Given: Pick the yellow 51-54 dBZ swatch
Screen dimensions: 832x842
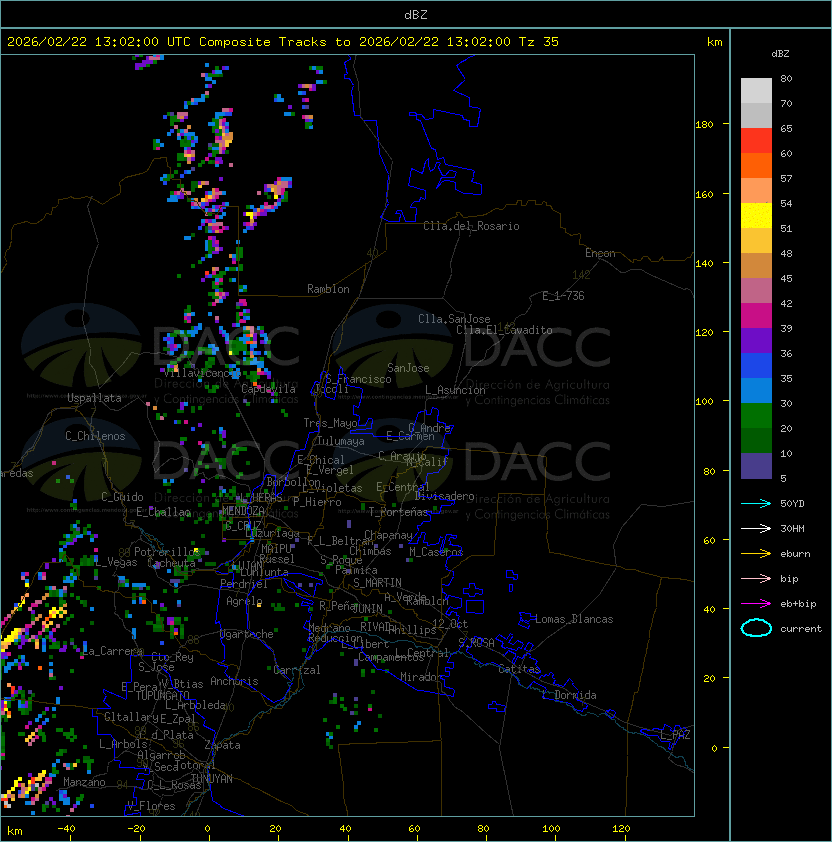Looking at the screenshot, I should (x=756, y=216).
